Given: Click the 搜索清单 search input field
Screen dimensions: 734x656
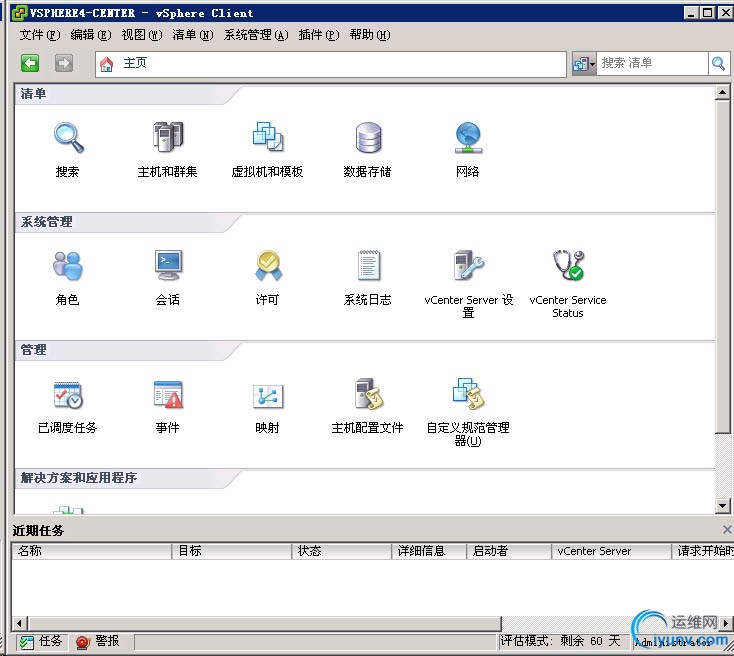Looking at the screenshot, I should tap(652, 63).
